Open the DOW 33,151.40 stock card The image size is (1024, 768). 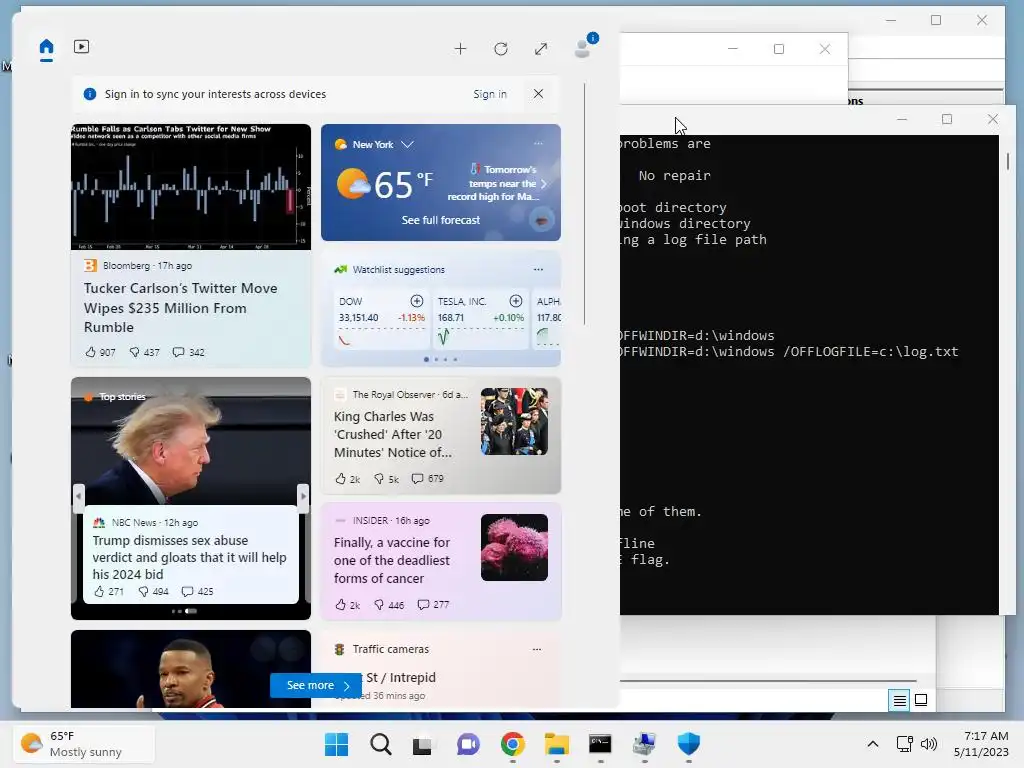381,319
